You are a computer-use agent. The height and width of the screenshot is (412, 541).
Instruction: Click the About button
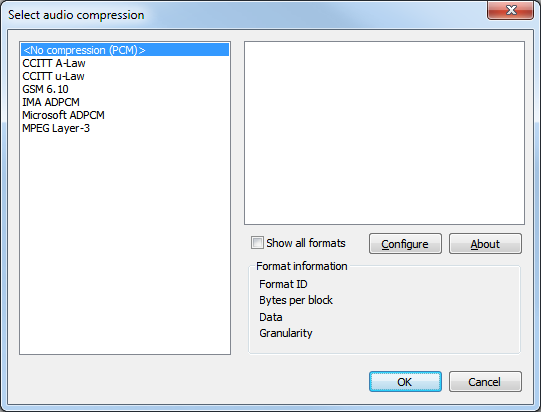click(x=485, y=244)
